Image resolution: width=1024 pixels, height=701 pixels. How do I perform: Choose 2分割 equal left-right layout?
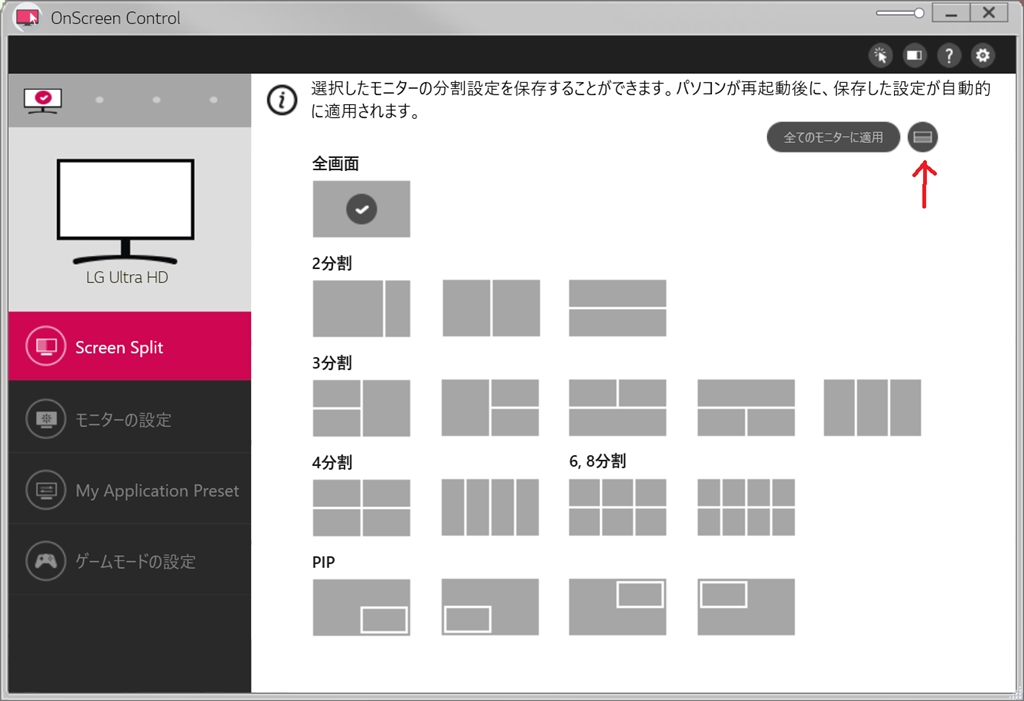(x=491, y=308)
